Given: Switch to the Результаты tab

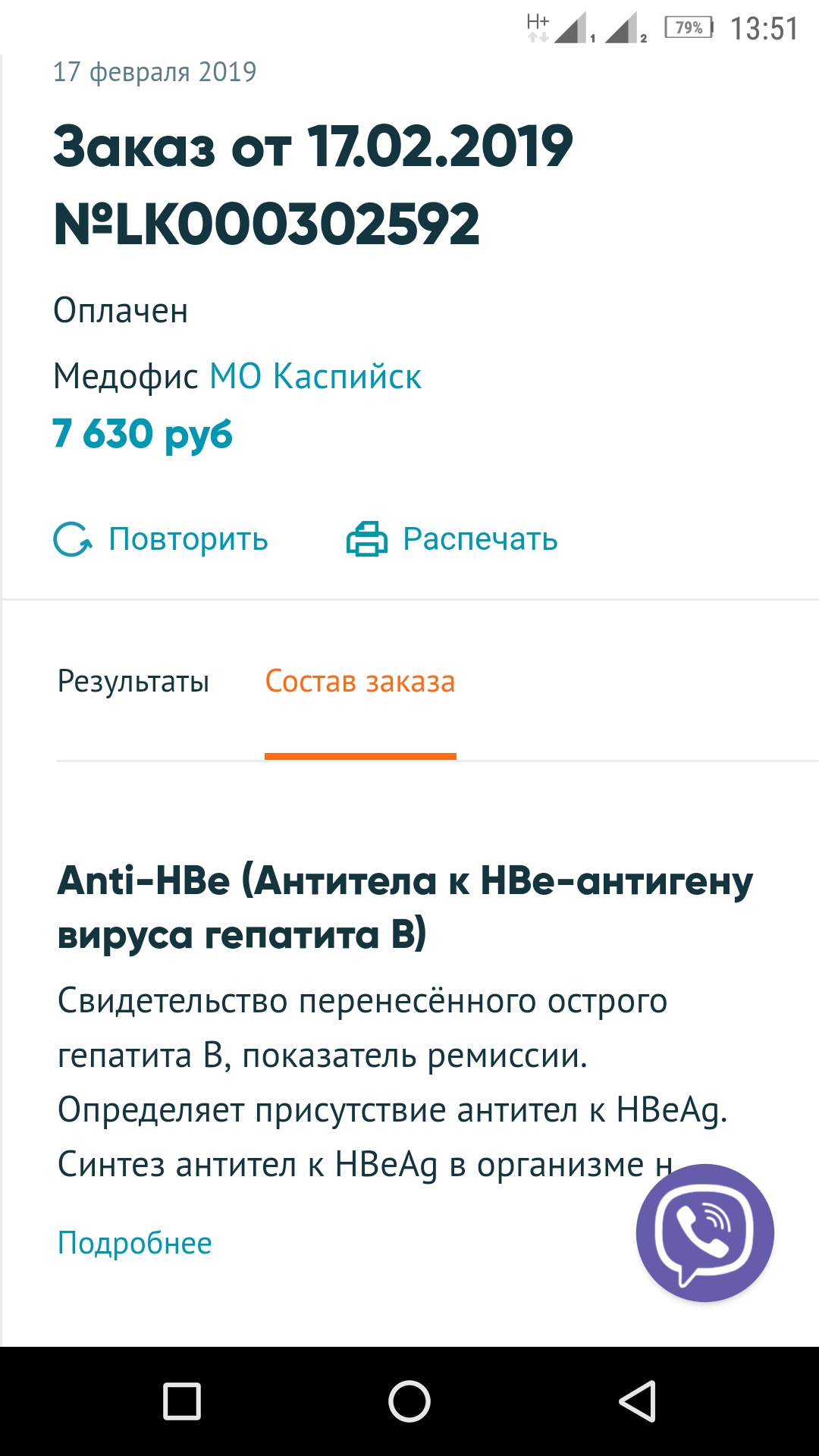Looking at the screenshot, I should pyautogui.click(x=133, y=682).
